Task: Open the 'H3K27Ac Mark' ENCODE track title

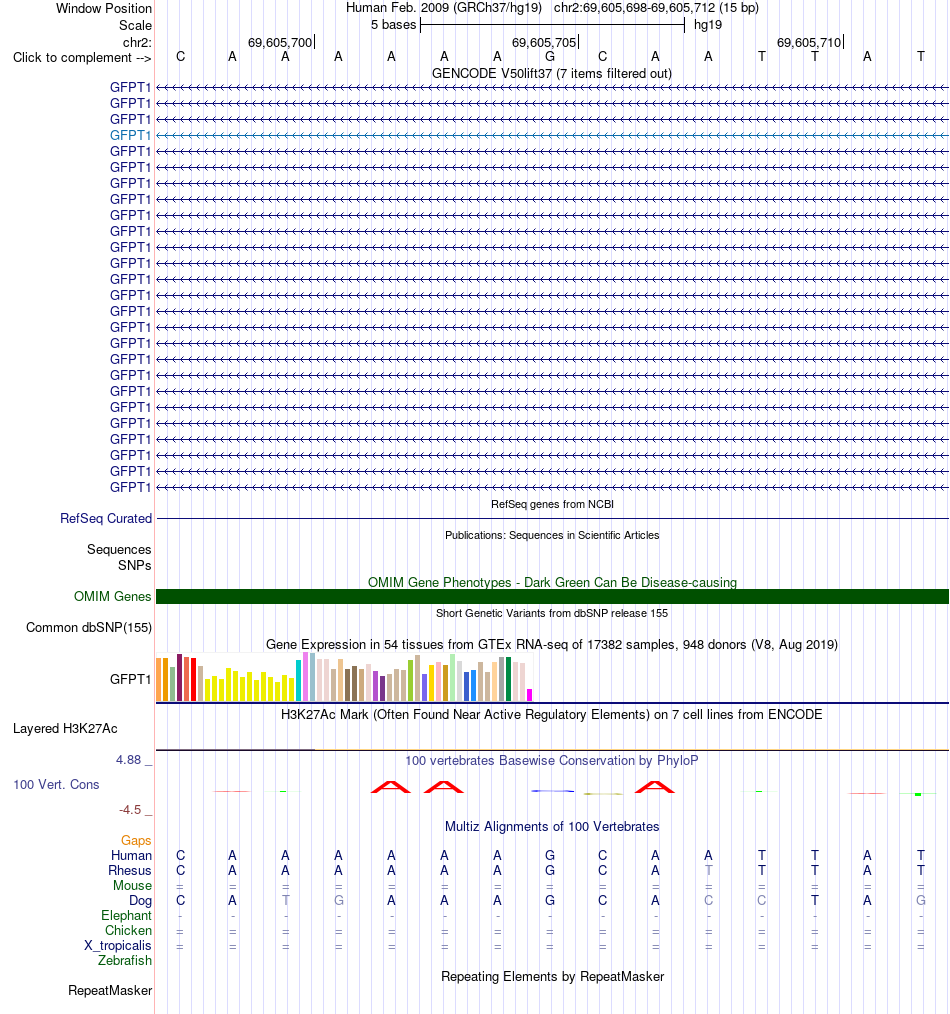Action: pyautogui.click(x=552, y=715)
